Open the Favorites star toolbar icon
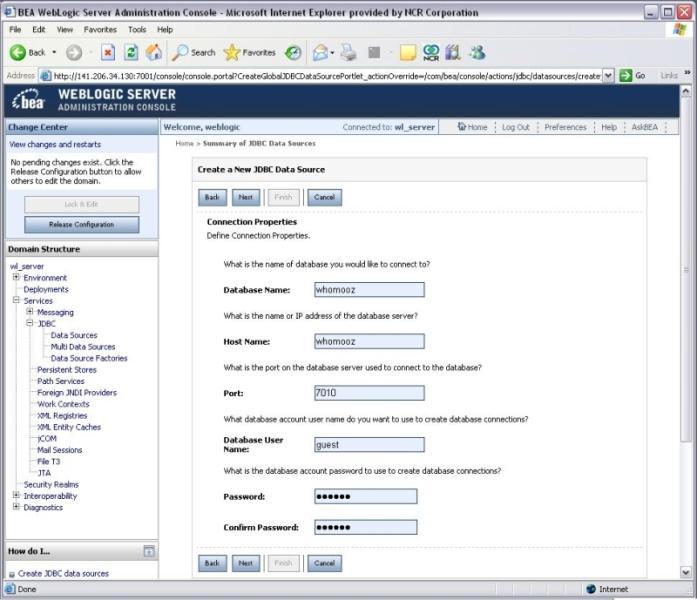This screenshot has width=697, height=600. tap(231, 52)
